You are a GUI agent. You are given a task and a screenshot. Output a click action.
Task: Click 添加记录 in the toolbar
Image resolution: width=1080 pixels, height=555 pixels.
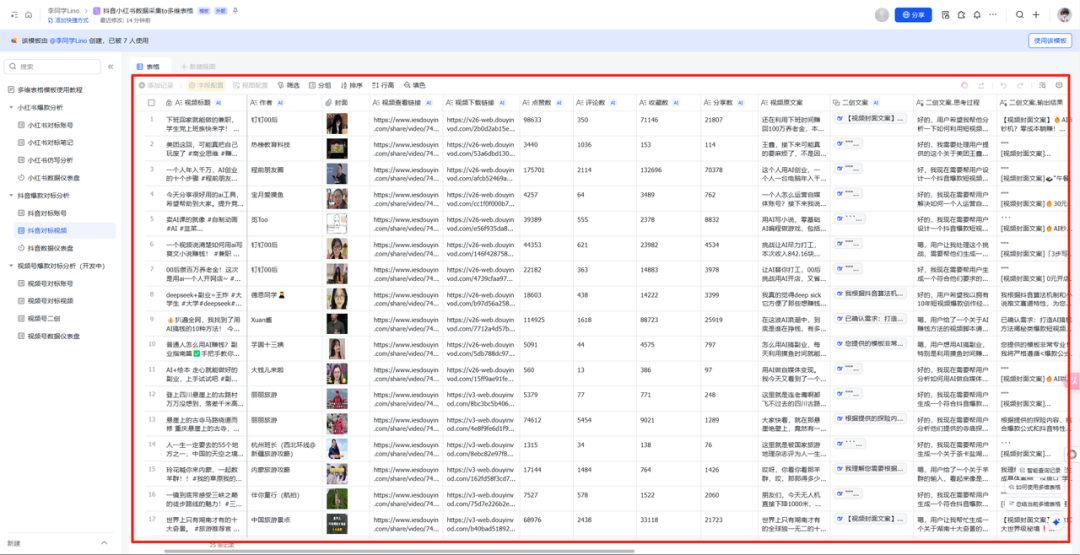coord(156,85)
